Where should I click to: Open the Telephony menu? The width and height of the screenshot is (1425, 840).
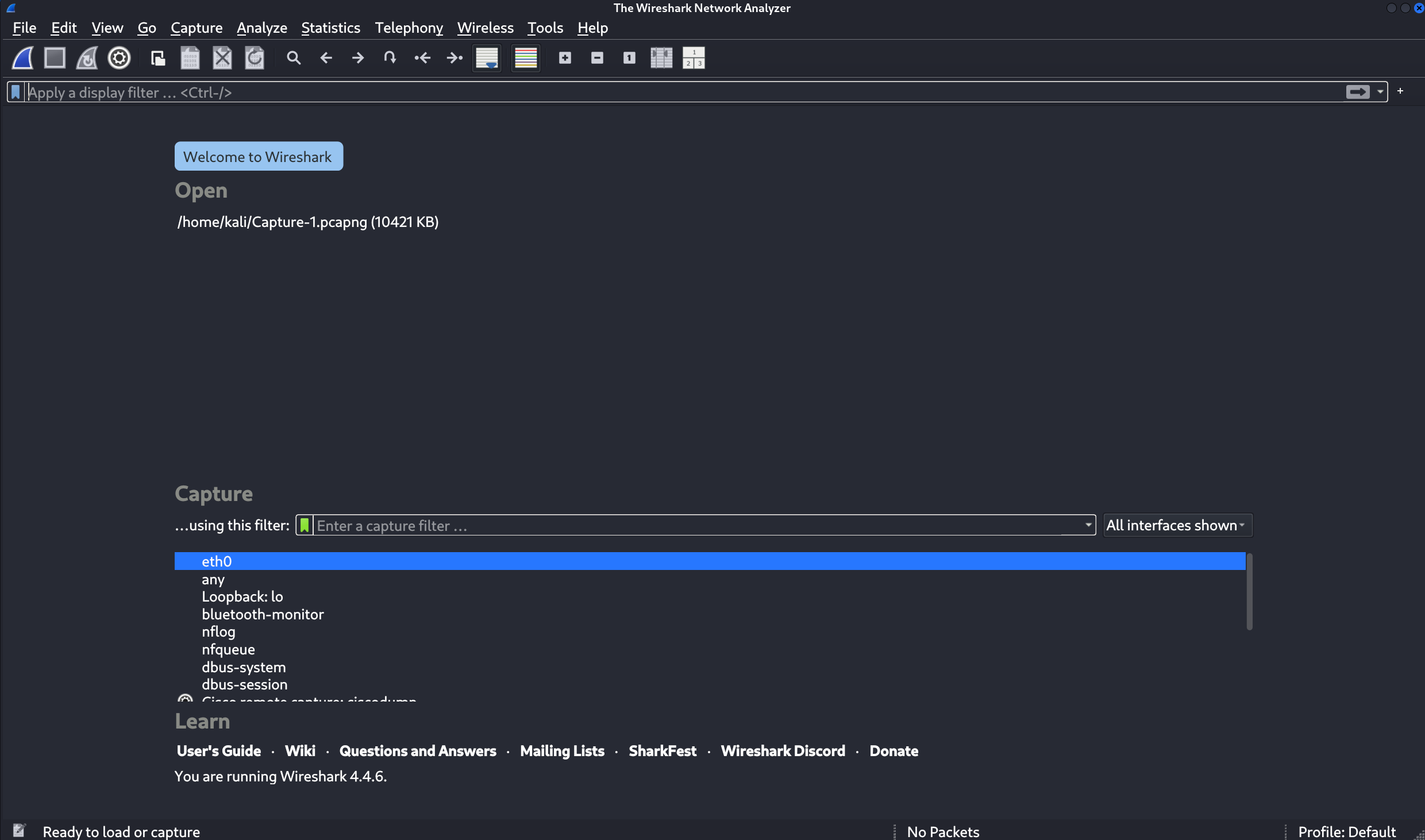[409, 28]
